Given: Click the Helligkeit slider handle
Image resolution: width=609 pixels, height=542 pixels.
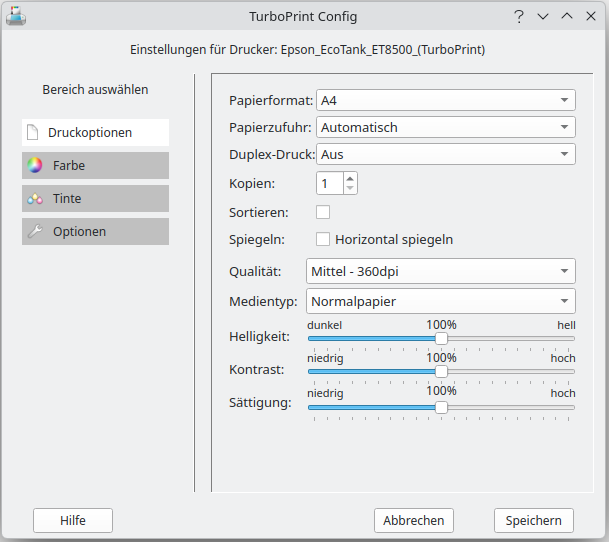Looking at the screenshot, I should point(441,338).
